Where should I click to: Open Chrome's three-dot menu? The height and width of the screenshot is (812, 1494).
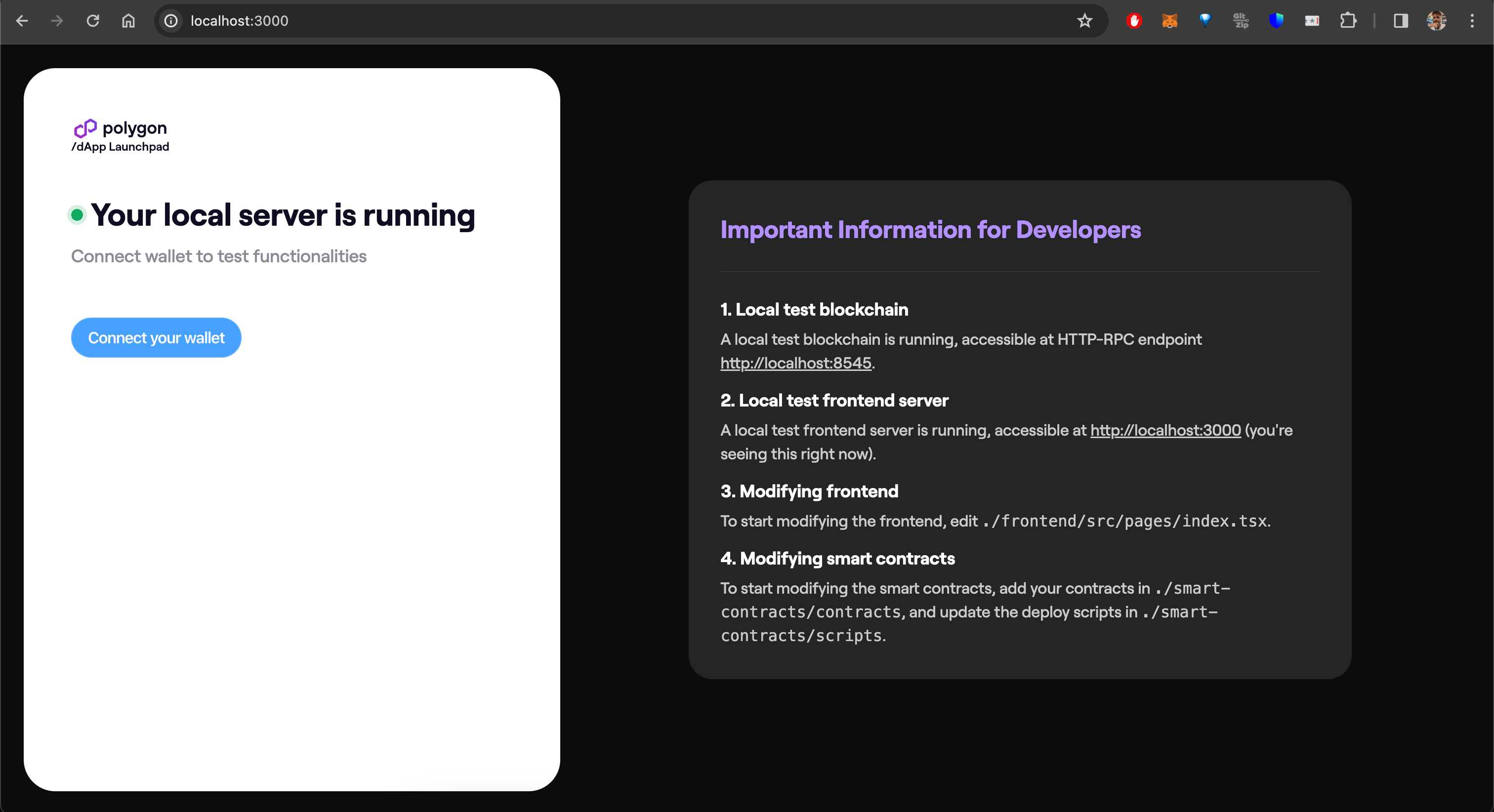tap(1472, 21)
